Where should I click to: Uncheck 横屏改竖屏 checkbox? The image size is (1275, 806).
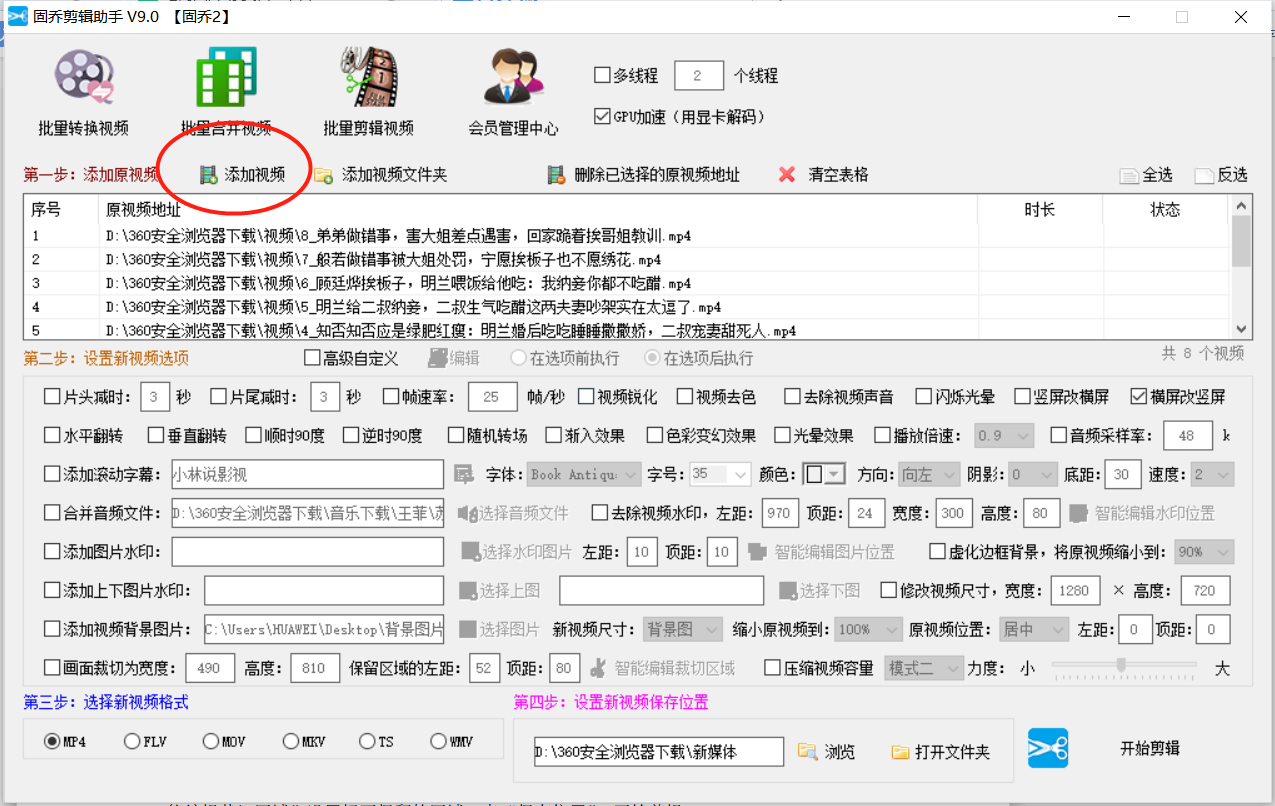pyautogui.click(x=1139, y=397)
